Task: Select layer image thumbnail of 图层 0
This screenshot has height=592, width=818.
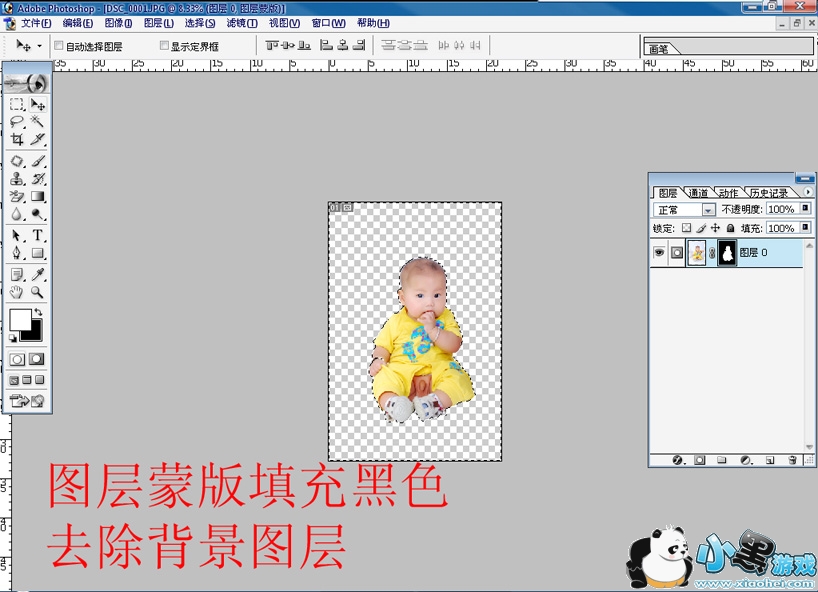Action: (696, 253)
